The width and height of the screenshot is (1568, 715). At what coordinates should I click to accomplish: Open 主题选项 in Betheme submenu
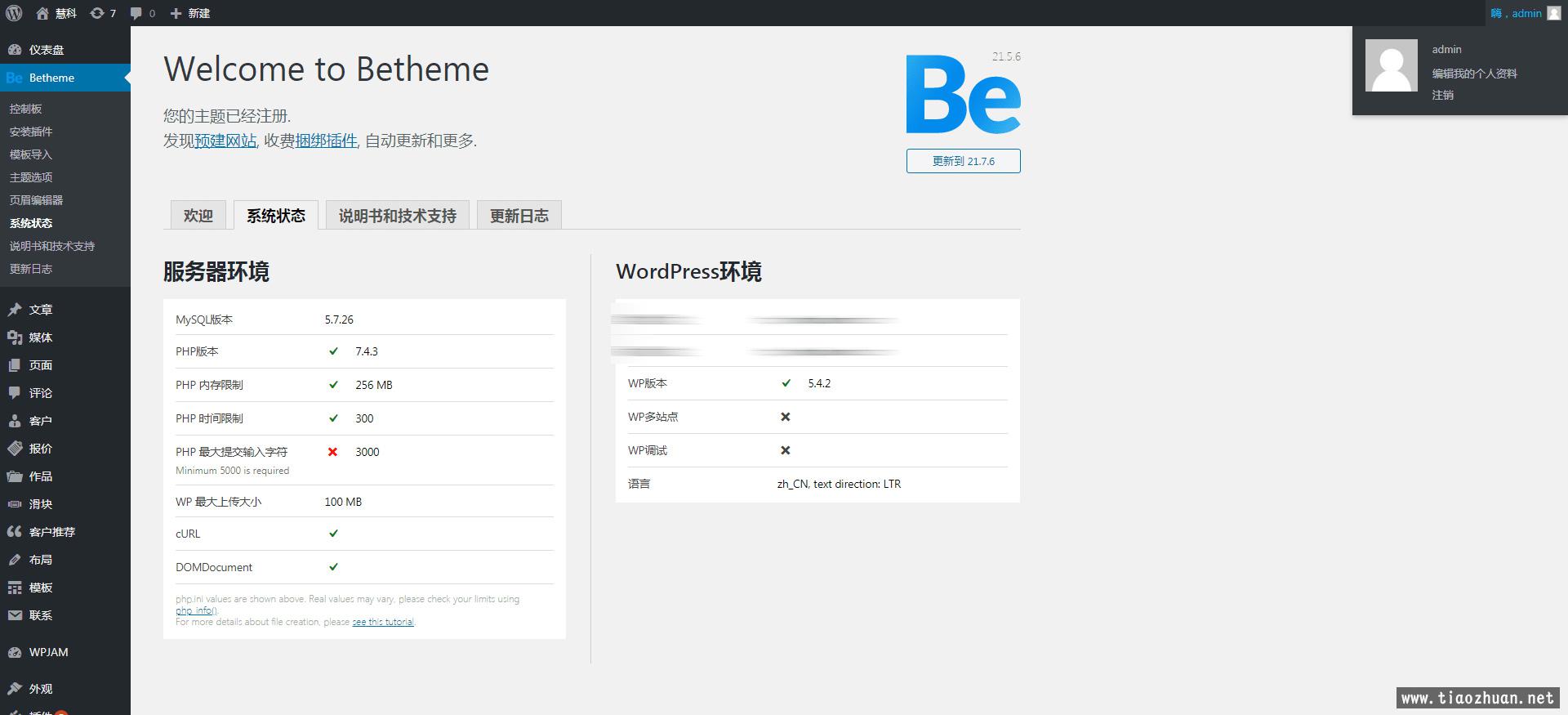[x=31, y=177]
